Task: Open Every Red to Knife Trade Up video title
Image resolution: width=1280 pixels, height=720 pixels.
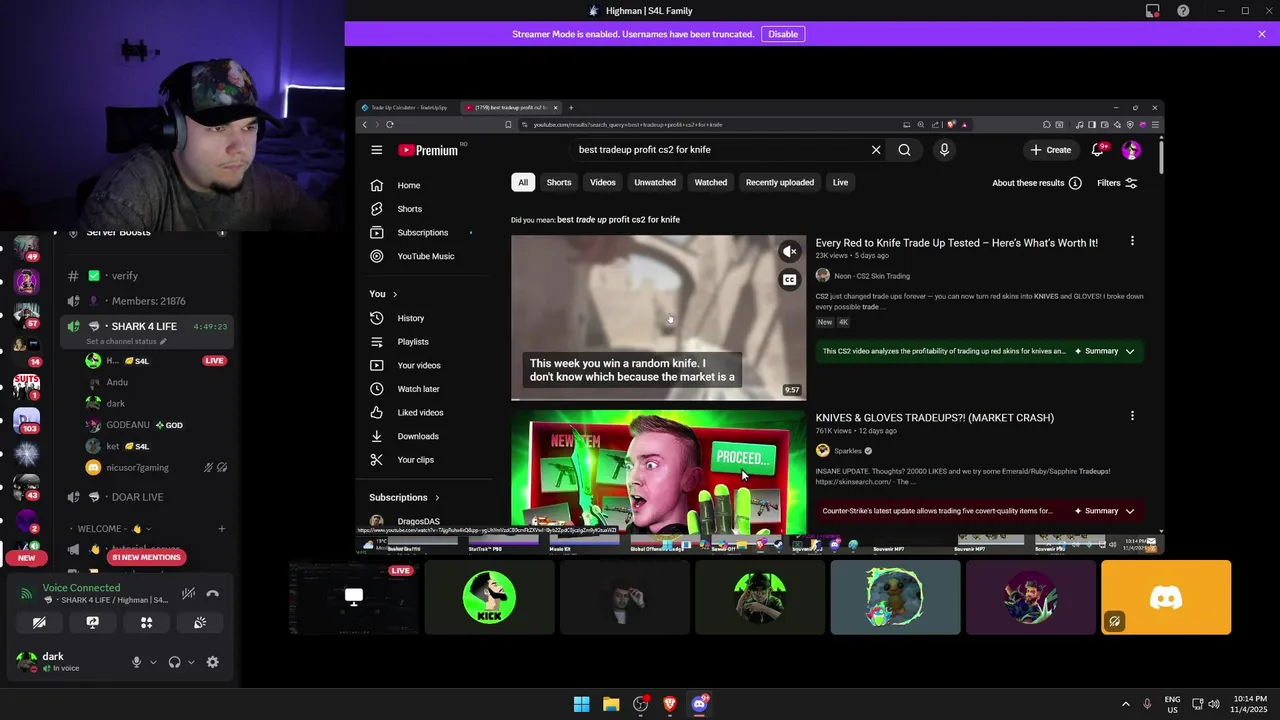Action: 956,243
